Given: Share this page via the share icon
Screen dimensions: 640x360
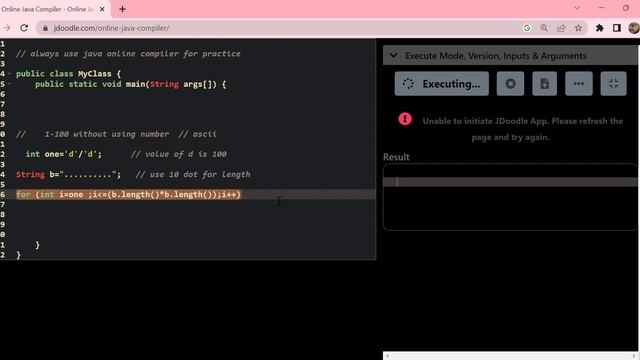Looking at the screenshot, I should pos(561,28).
